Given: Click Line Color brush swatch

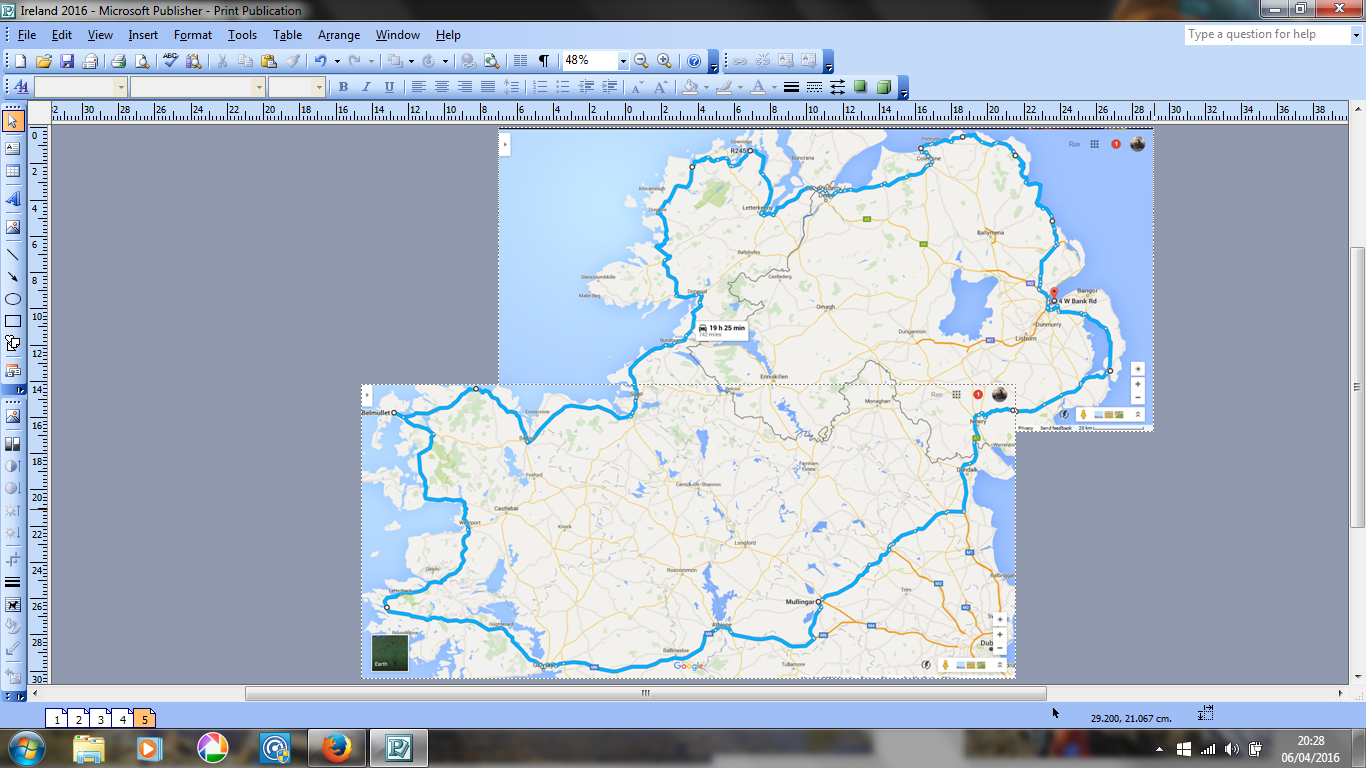Looking at the screenshot, I should [x=723, y=87].
